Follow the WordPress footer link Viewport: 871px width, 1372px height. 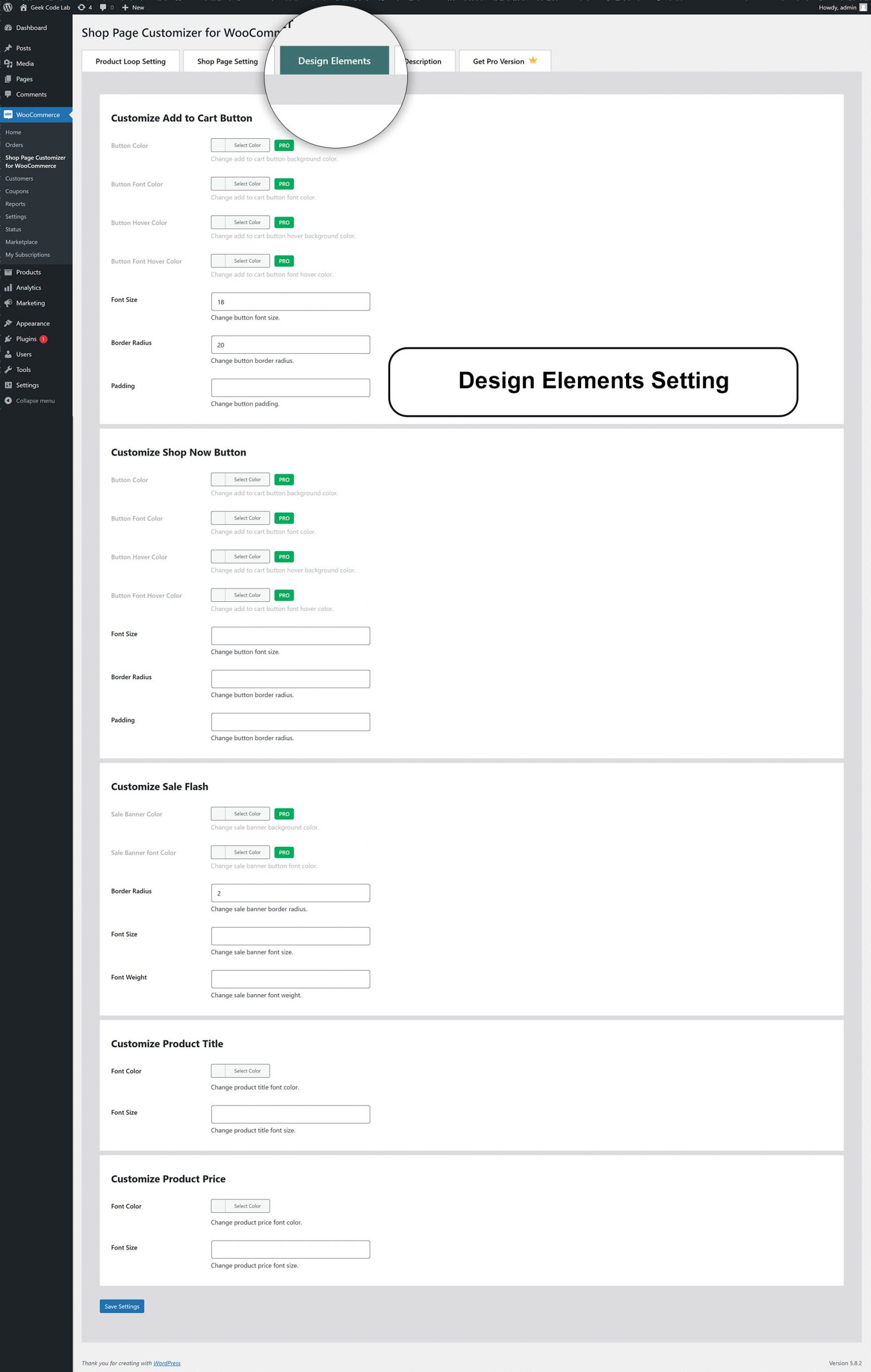coord(167,1363)
